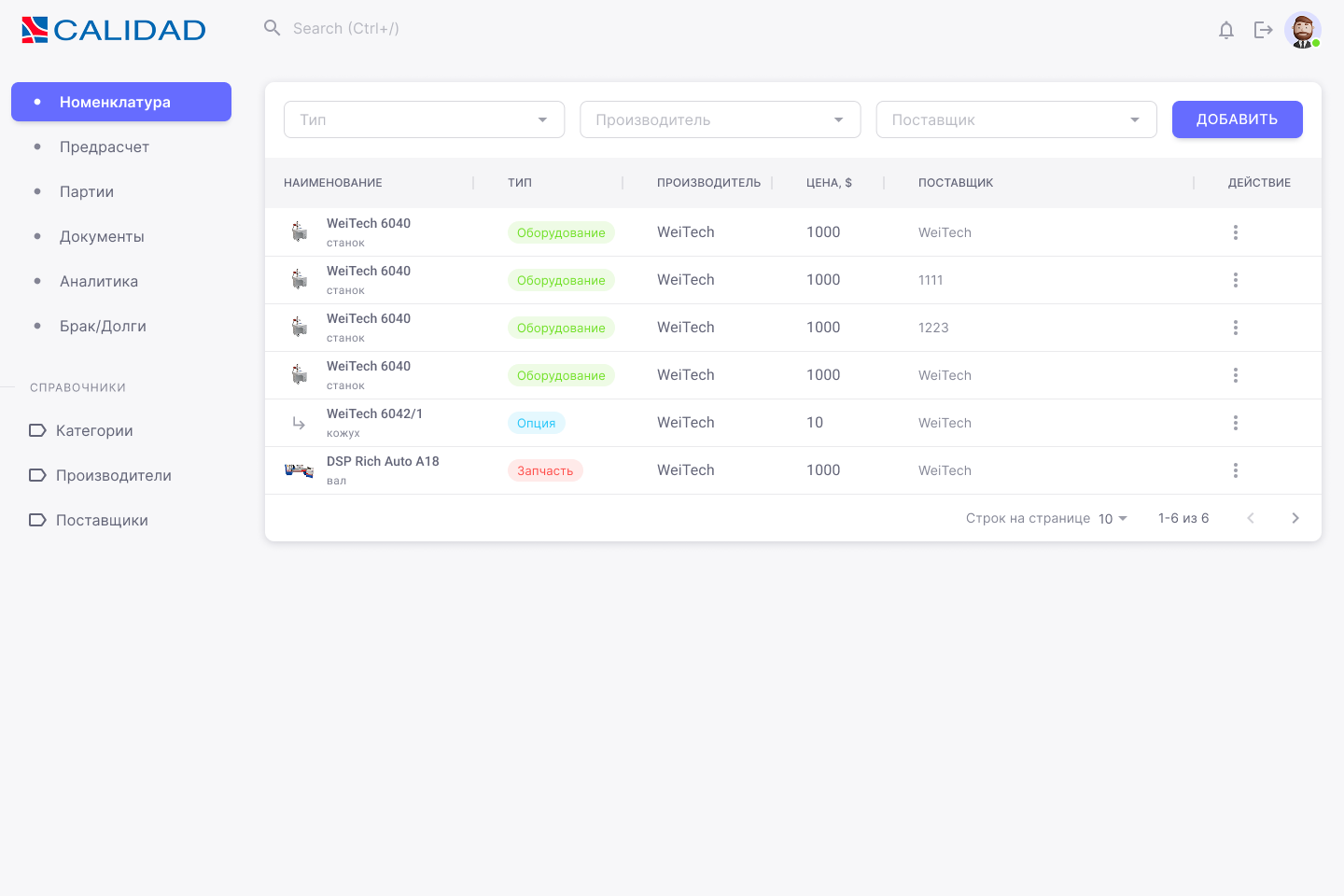Click the CALIDAD logo
The image size is (1344, 896).
(114, 30)
